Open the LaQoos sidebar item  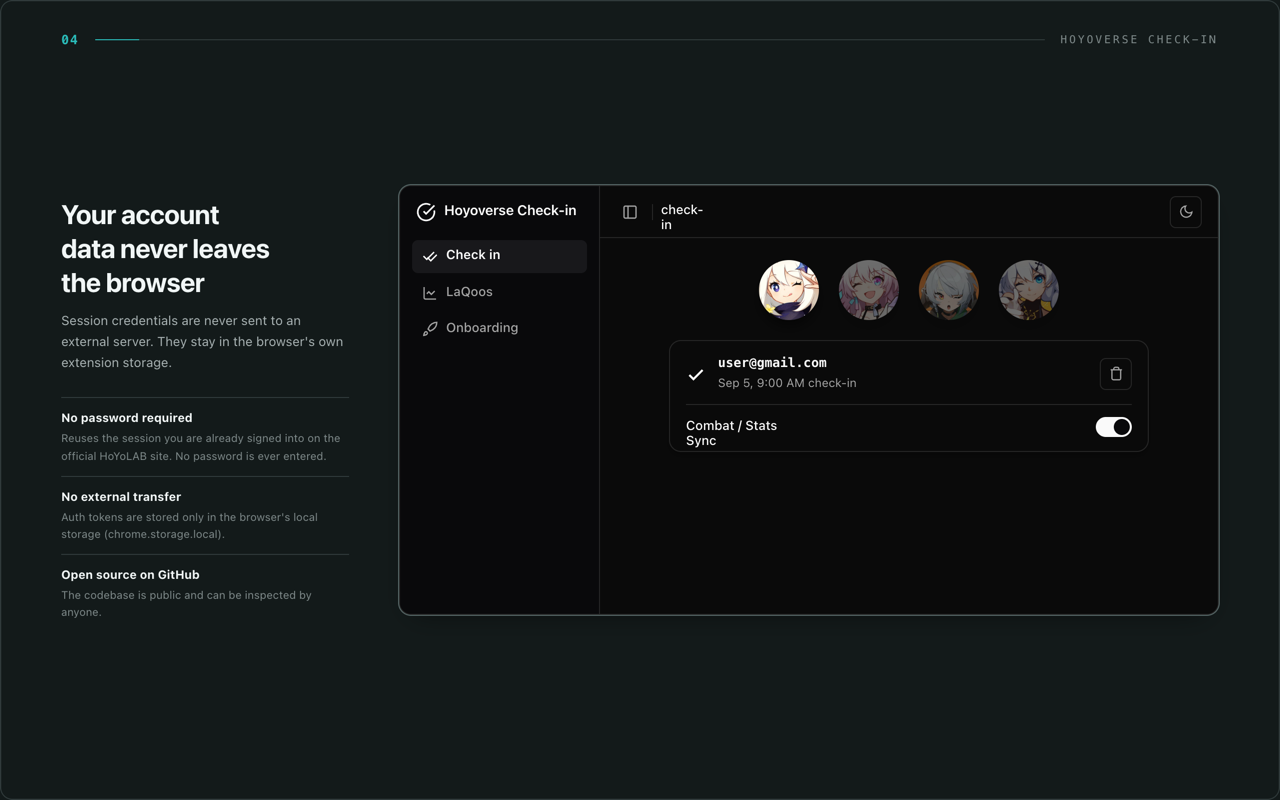(x=499, y=292)
